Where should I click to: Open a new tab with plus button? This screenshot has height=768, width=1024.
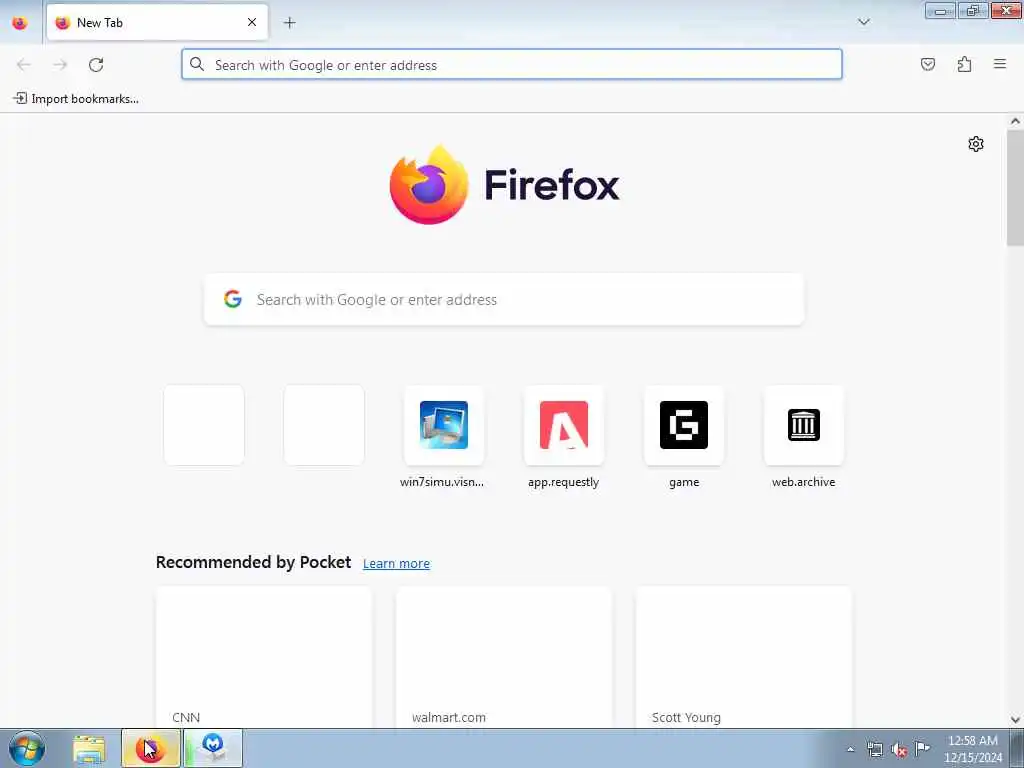coord(289,22)
